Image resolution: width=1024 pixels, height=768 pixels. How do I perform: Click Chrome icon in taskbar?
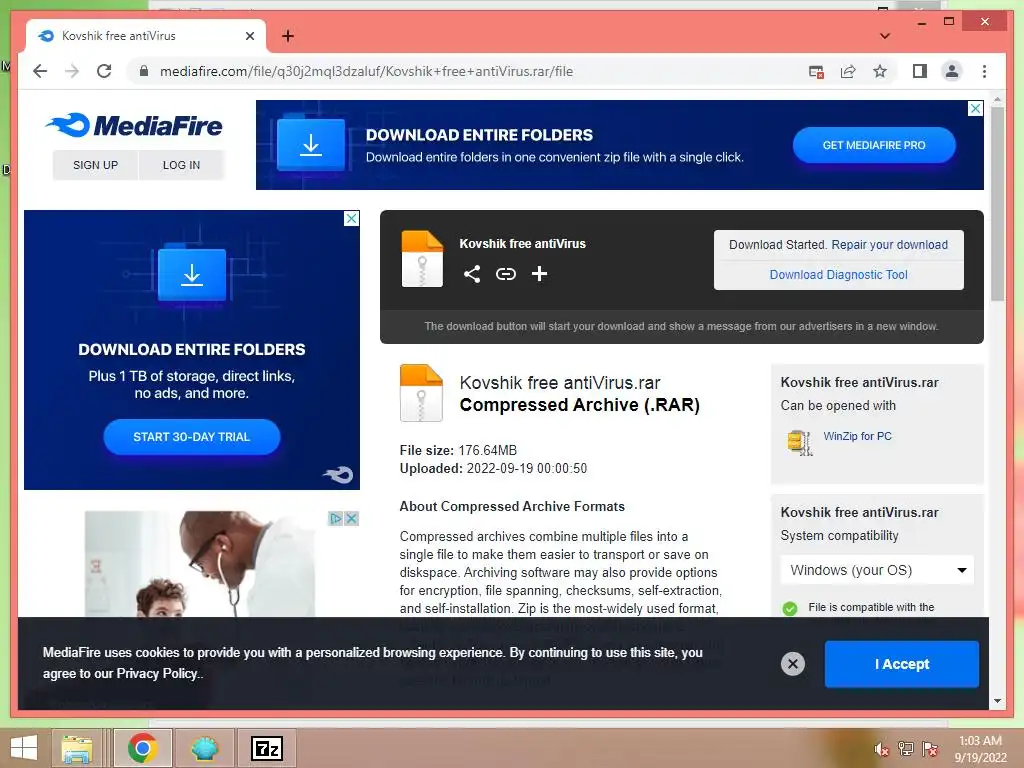click(x=142, y=748)
